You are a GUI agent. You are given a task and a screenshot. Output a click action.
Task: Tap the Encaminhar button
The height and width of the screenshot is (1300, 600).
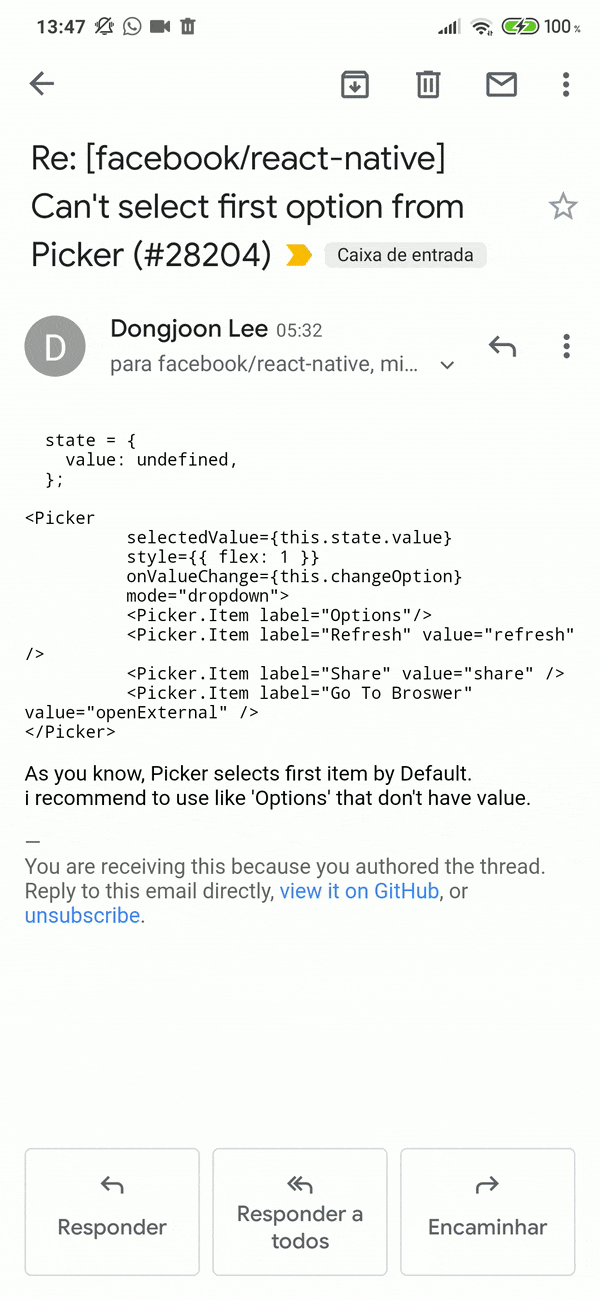487,1211
